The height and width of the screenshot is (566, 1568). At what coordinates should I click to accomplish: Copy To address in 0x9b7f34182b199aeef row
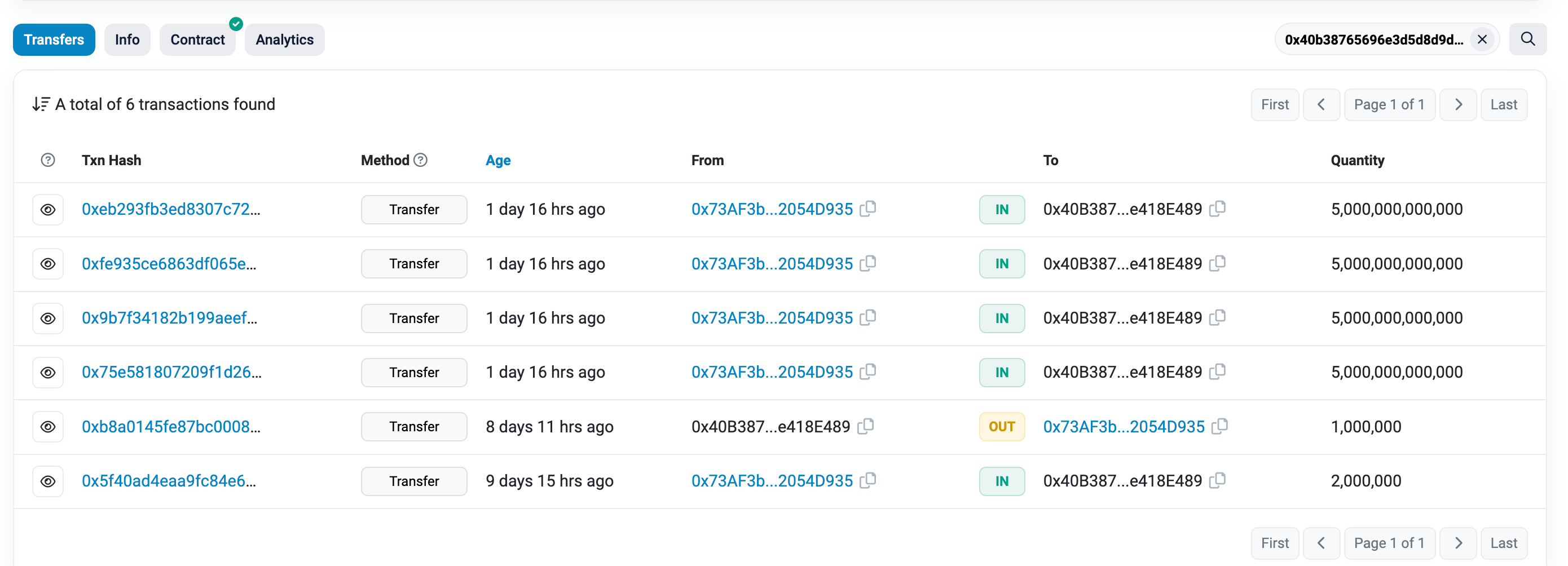[x=1217, y=318]
